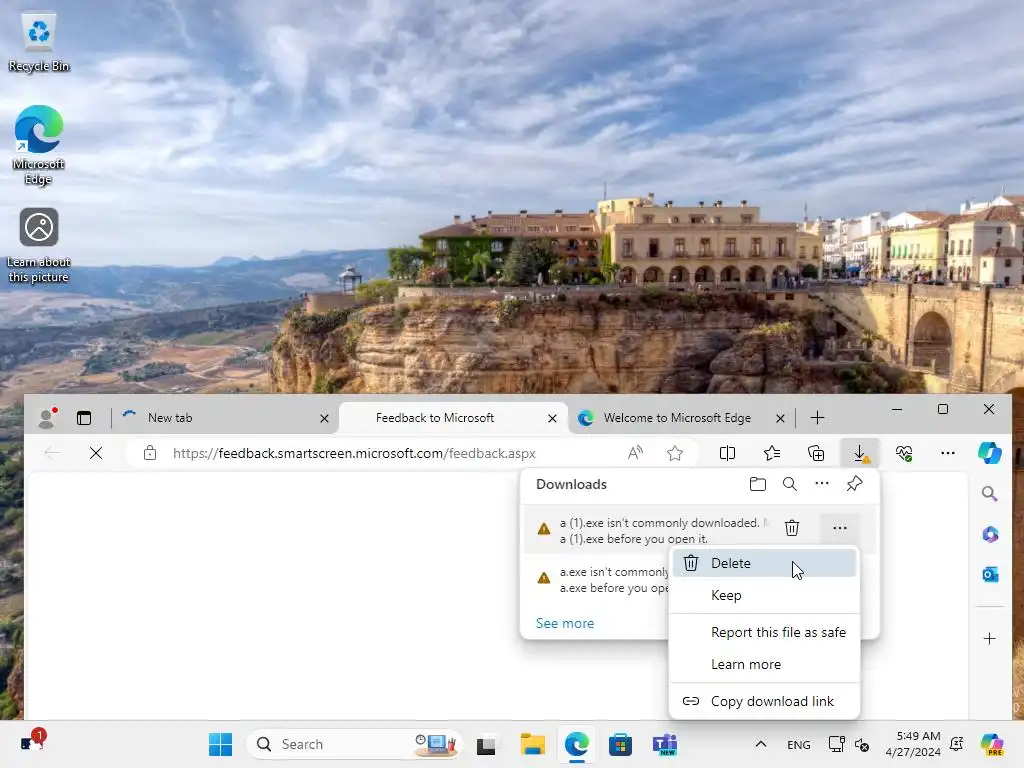This screenshot has height=768, width=1024.
Task: Switch to the New tab tab
Action: [x=225, y=418]
